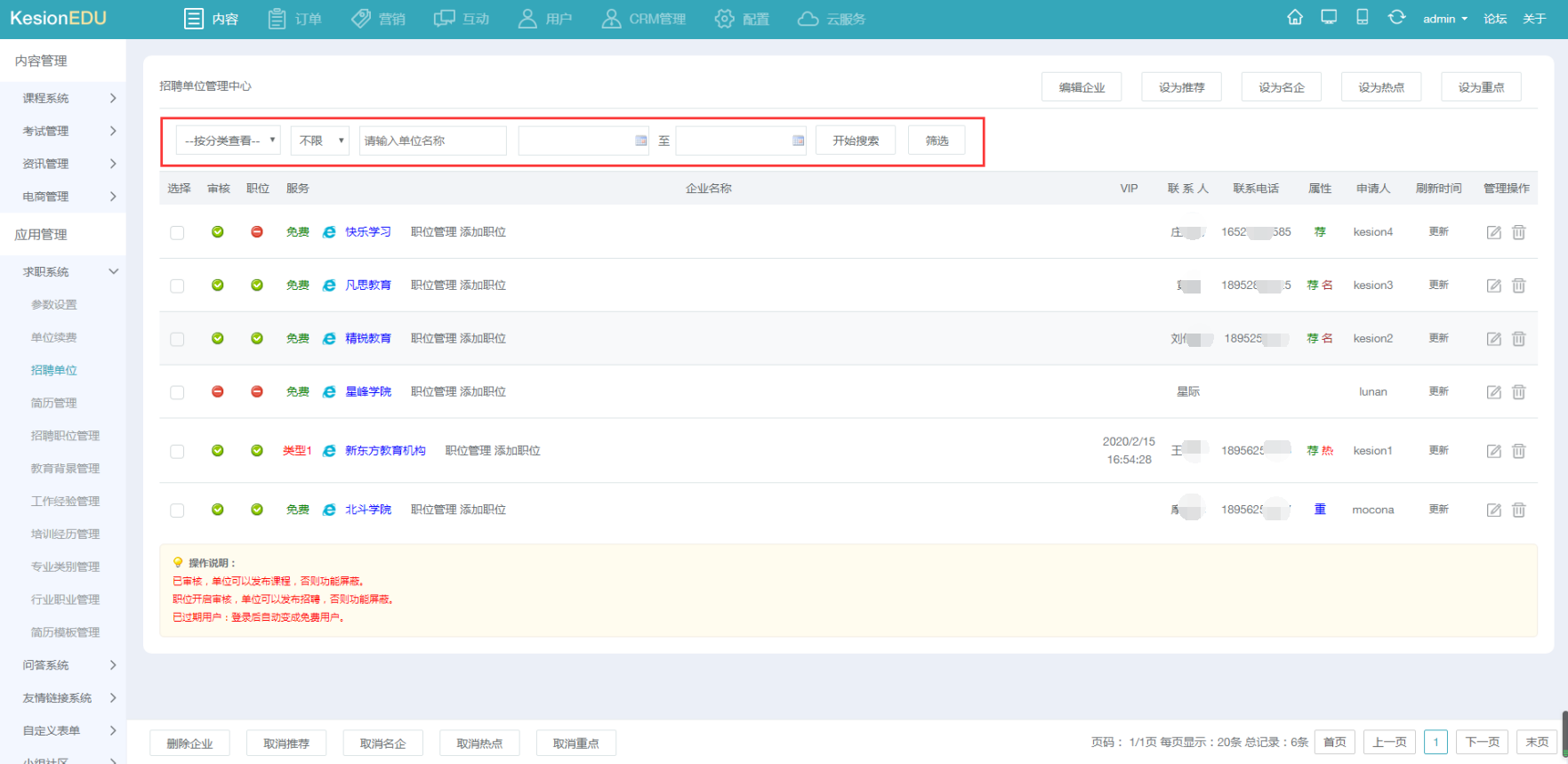Click the refresh cache icon in top bar

1396,17
